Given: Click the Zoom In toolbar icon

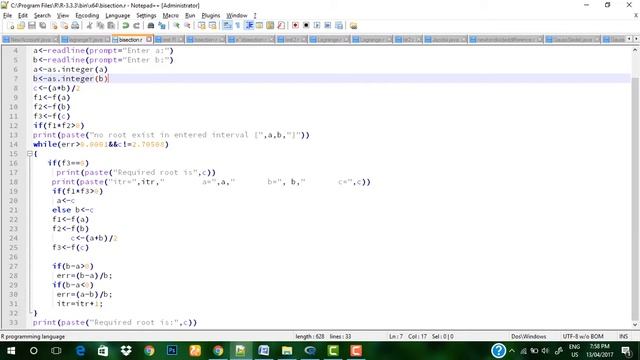Looking at the screenshot, I should pyautogui.click(x=176, y=26).
